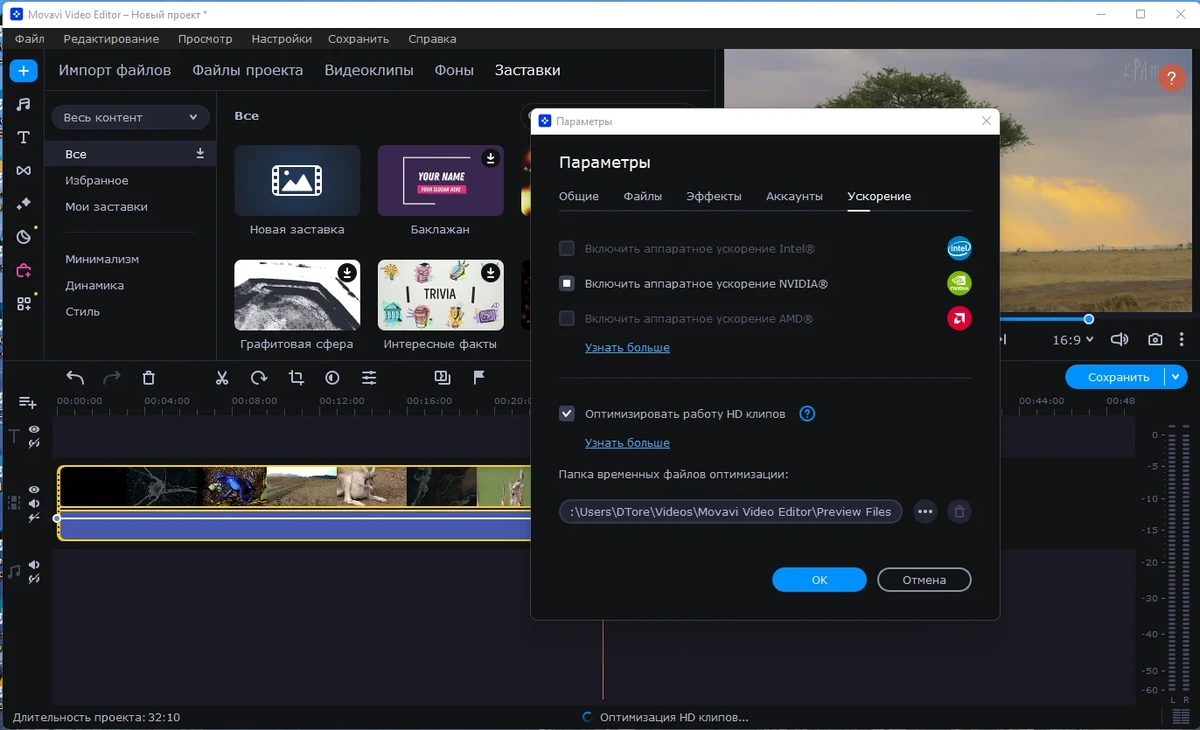Click the temporary files folder path field
1200x730 pixels.
point(731,512)
